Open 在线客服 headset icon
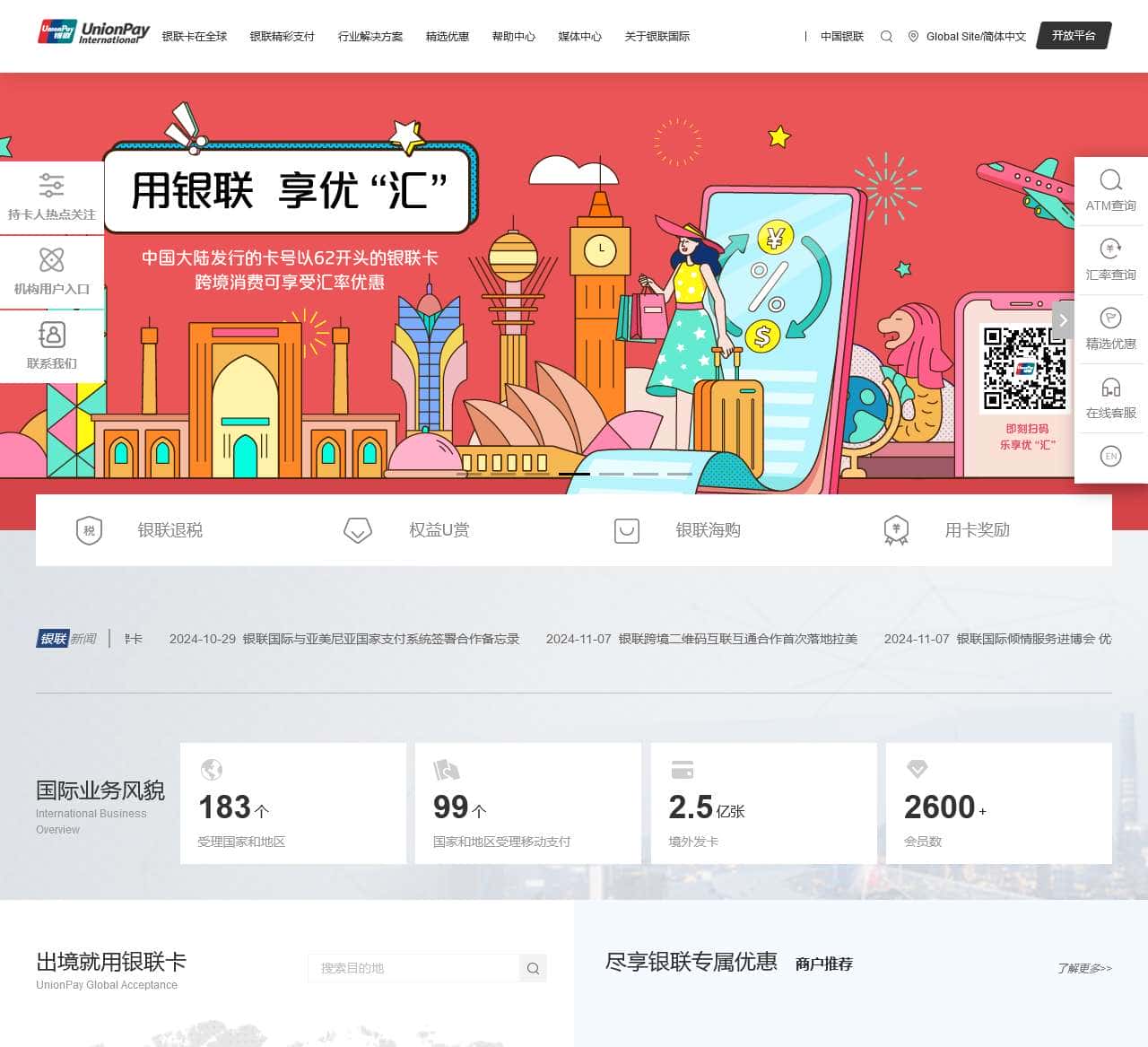This screenshot has height=1047, width=1148. pyautogui.click(x=1110, y=387)
